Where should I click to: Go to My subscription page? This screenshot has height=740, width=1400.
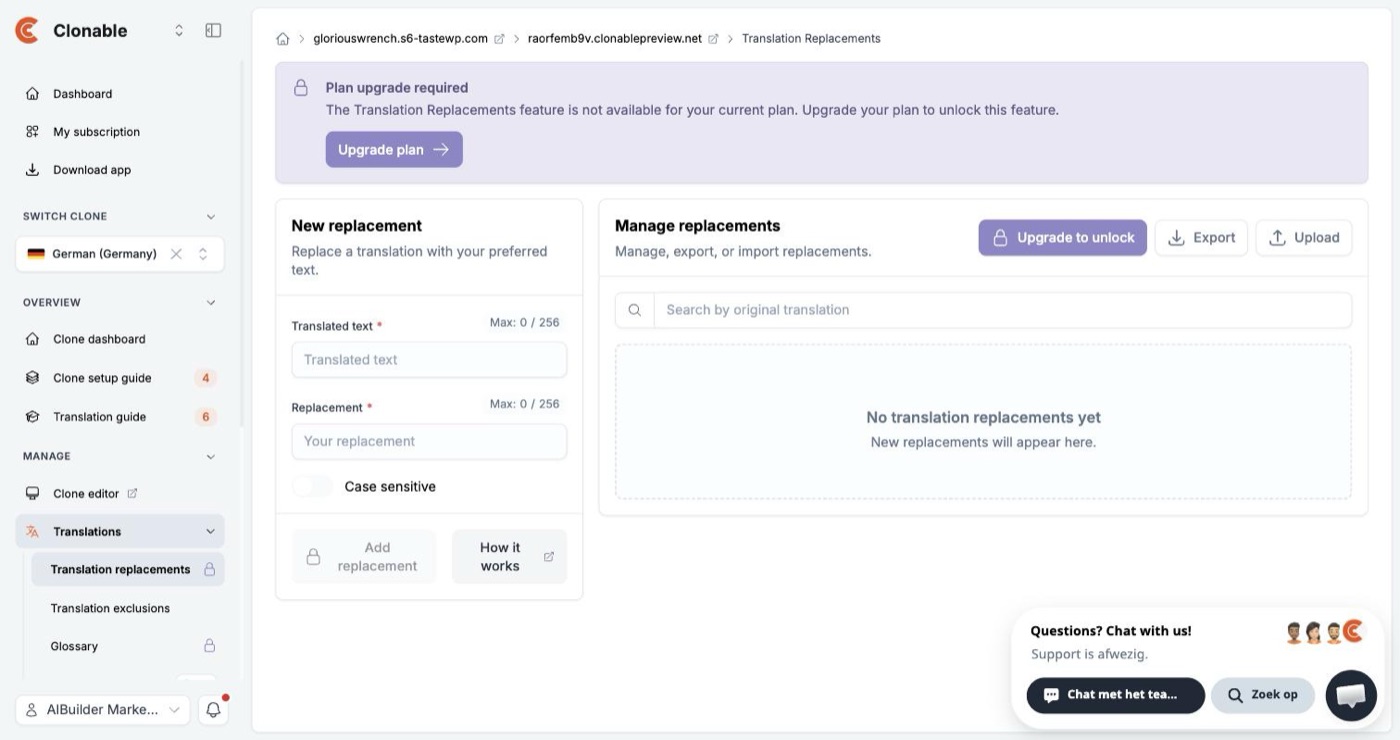(x=96, y=132)
